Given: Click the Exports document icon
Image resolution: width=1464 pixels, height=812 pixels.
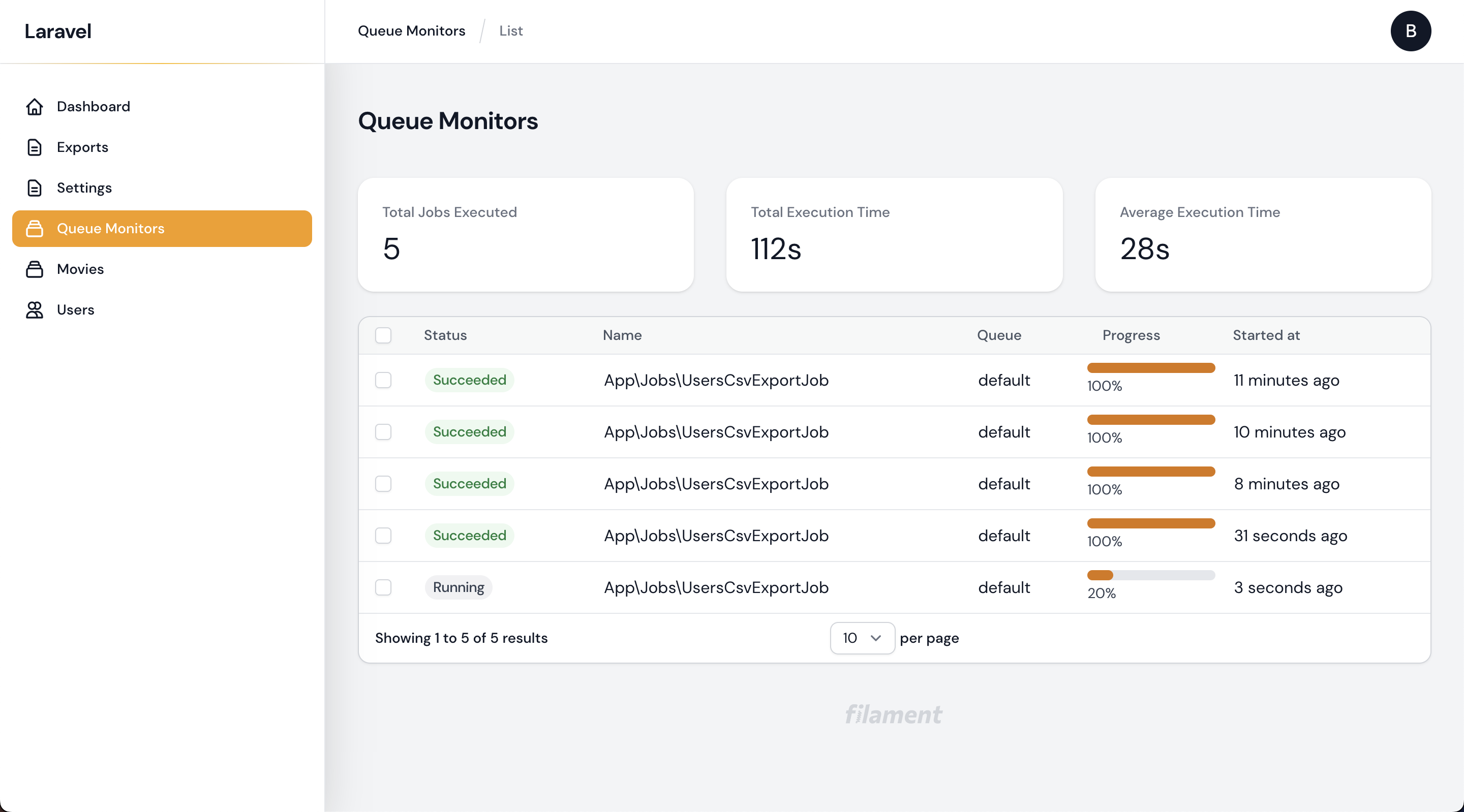Looking at the screenshot, I should [35, 147].
